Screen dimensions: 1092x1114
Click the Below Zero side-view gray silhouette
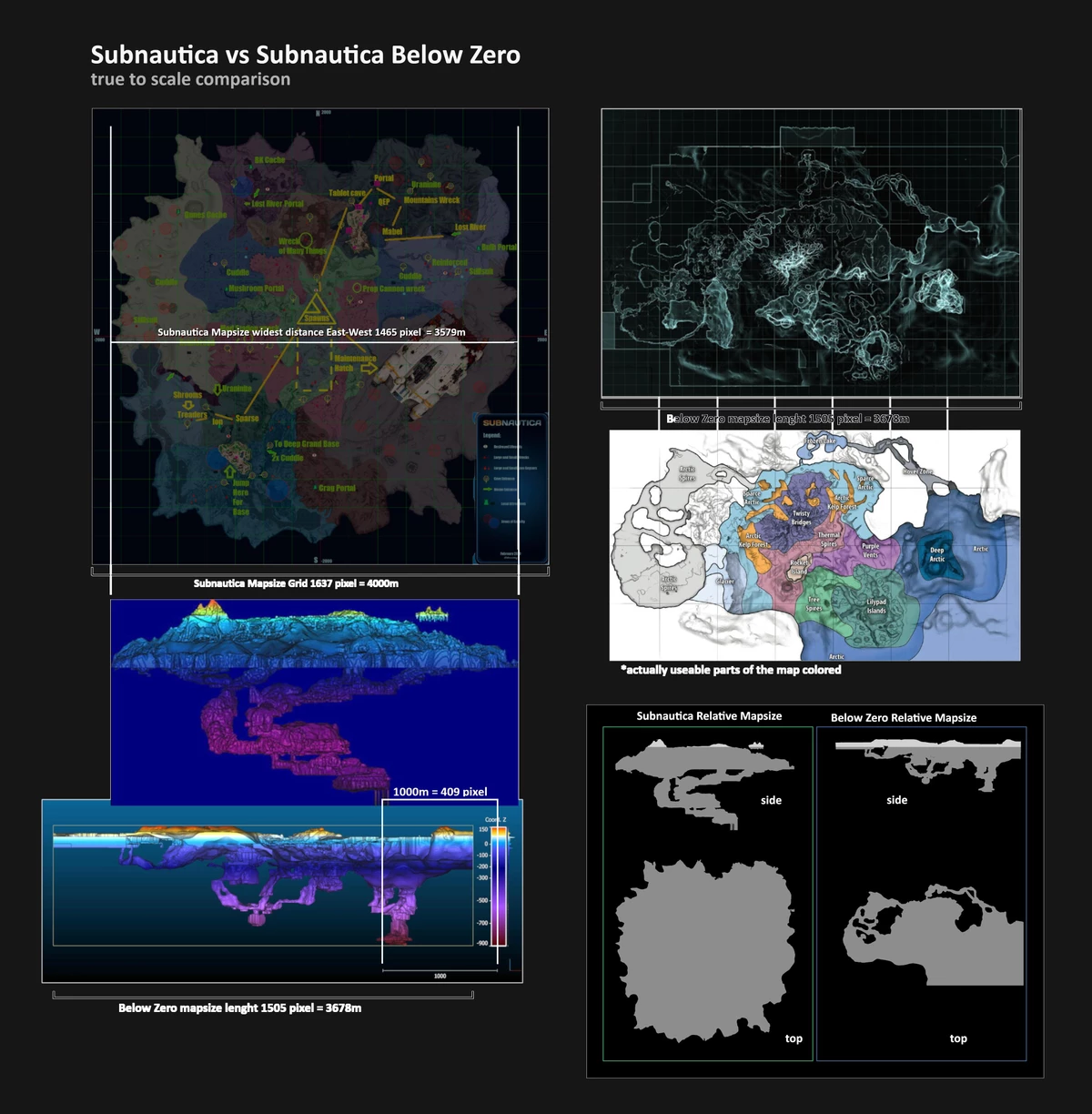point(928,765)
